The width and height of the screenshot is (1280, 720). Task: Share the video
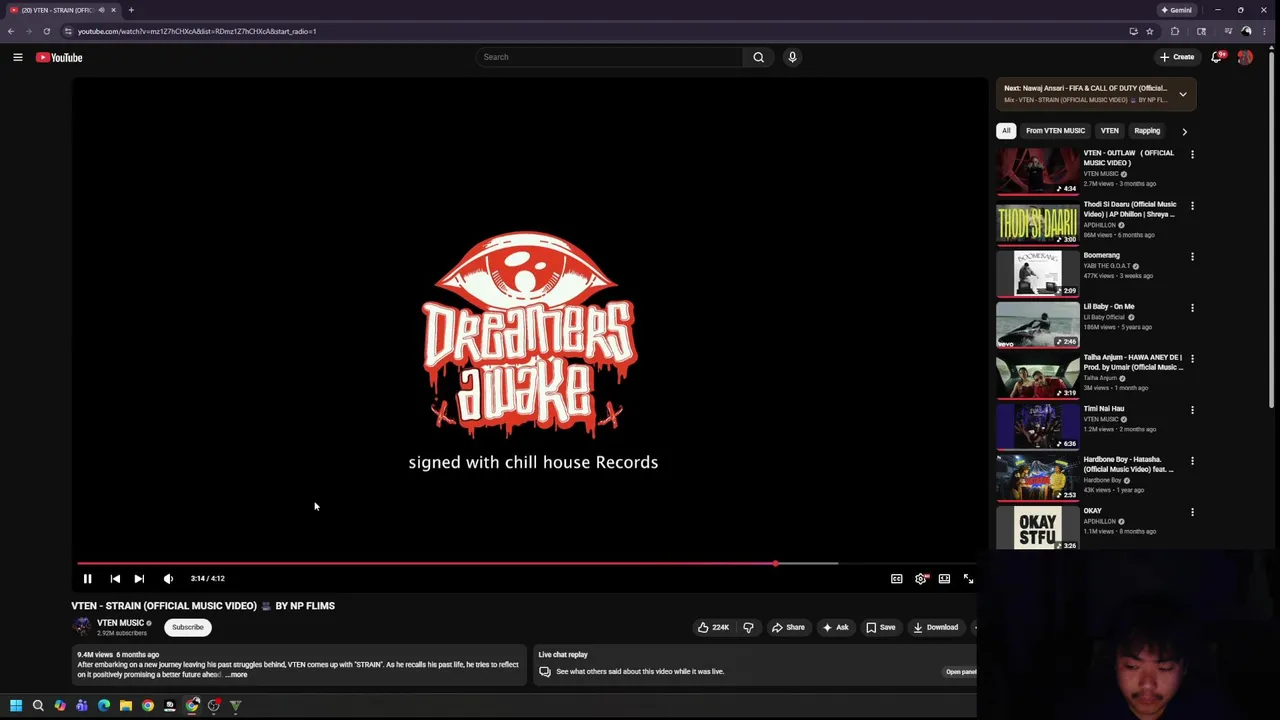[787, 627]
